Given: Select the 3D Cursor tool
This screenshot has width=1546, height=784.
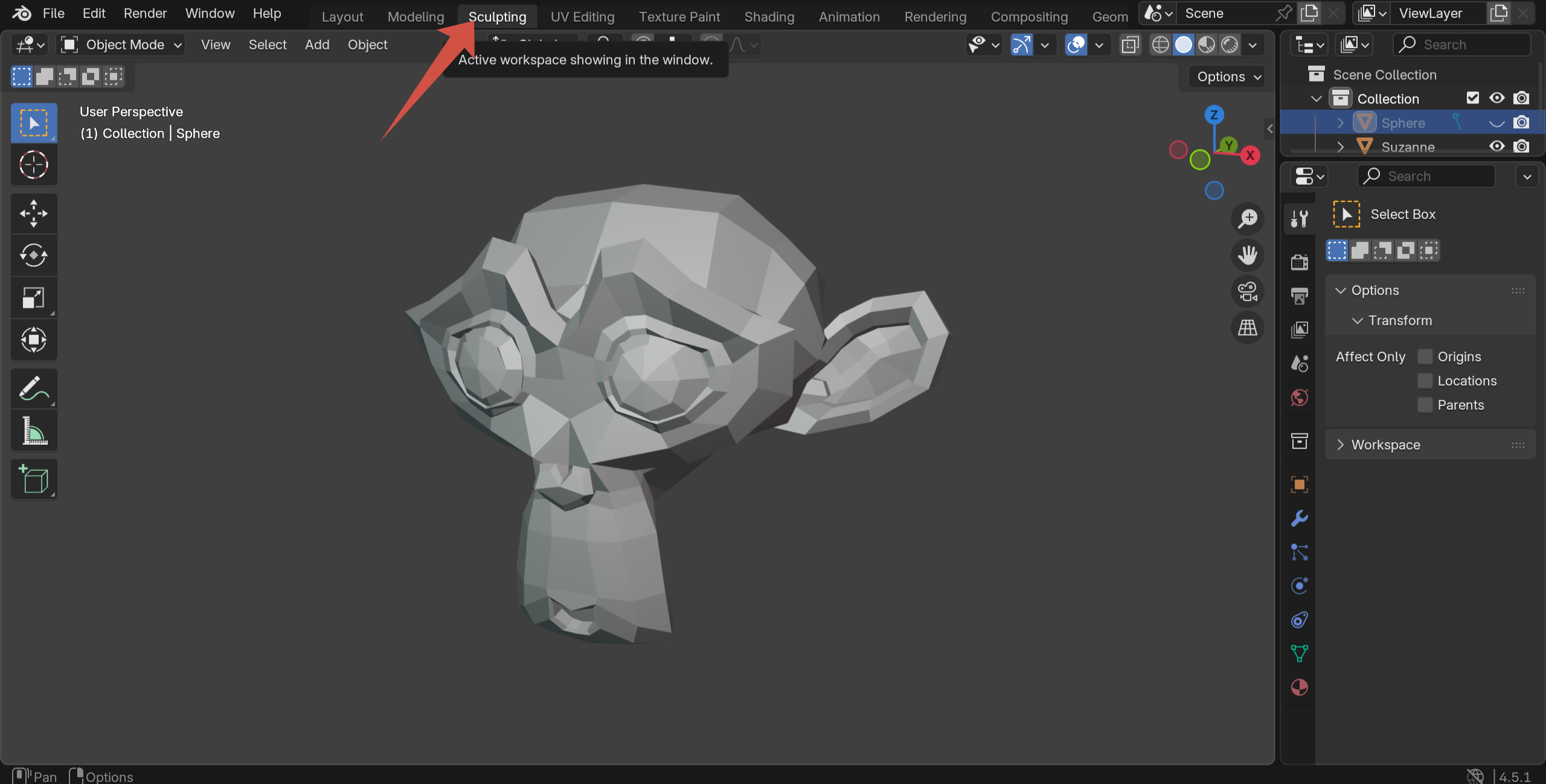Looking at the screenshot, I should click(34, 165).
